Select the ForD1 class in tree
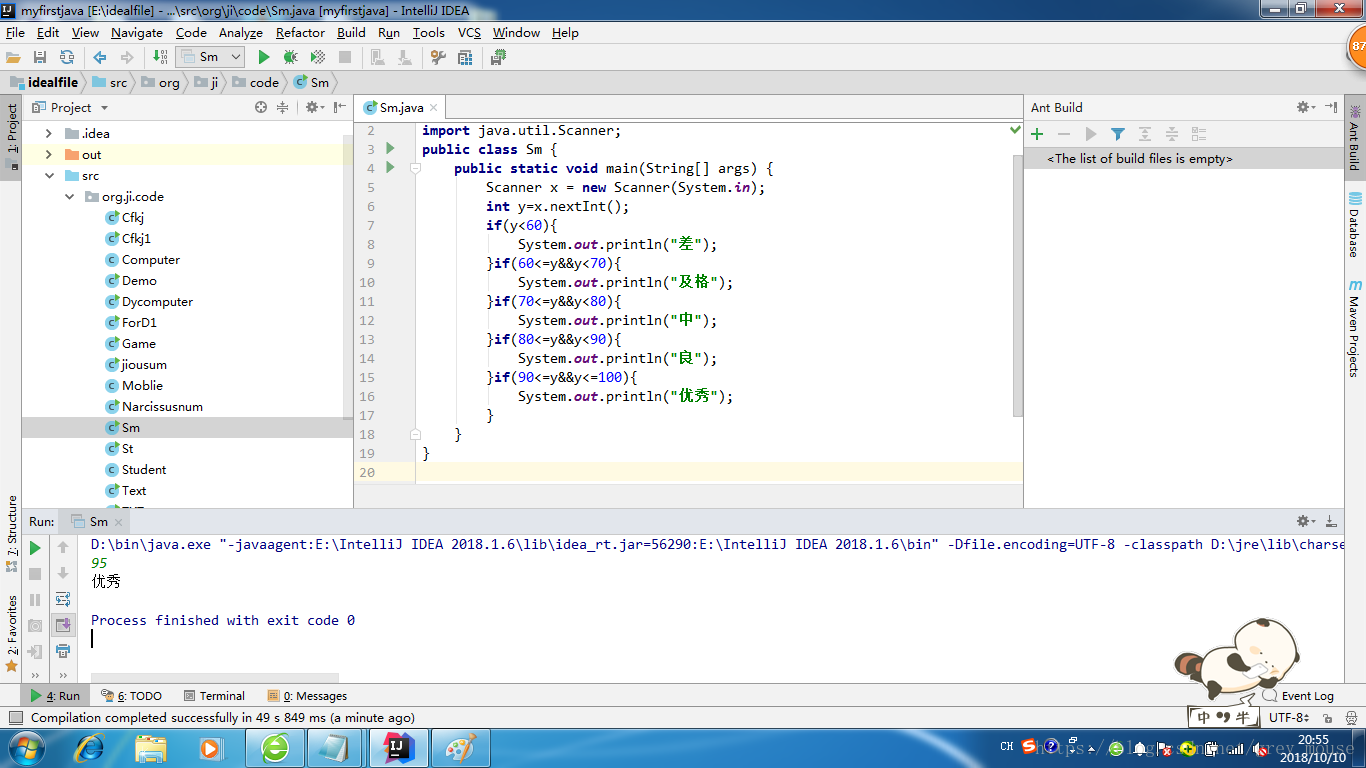Image resolution: width=1366 pixels, height=768 pixels. coord(139,322)
